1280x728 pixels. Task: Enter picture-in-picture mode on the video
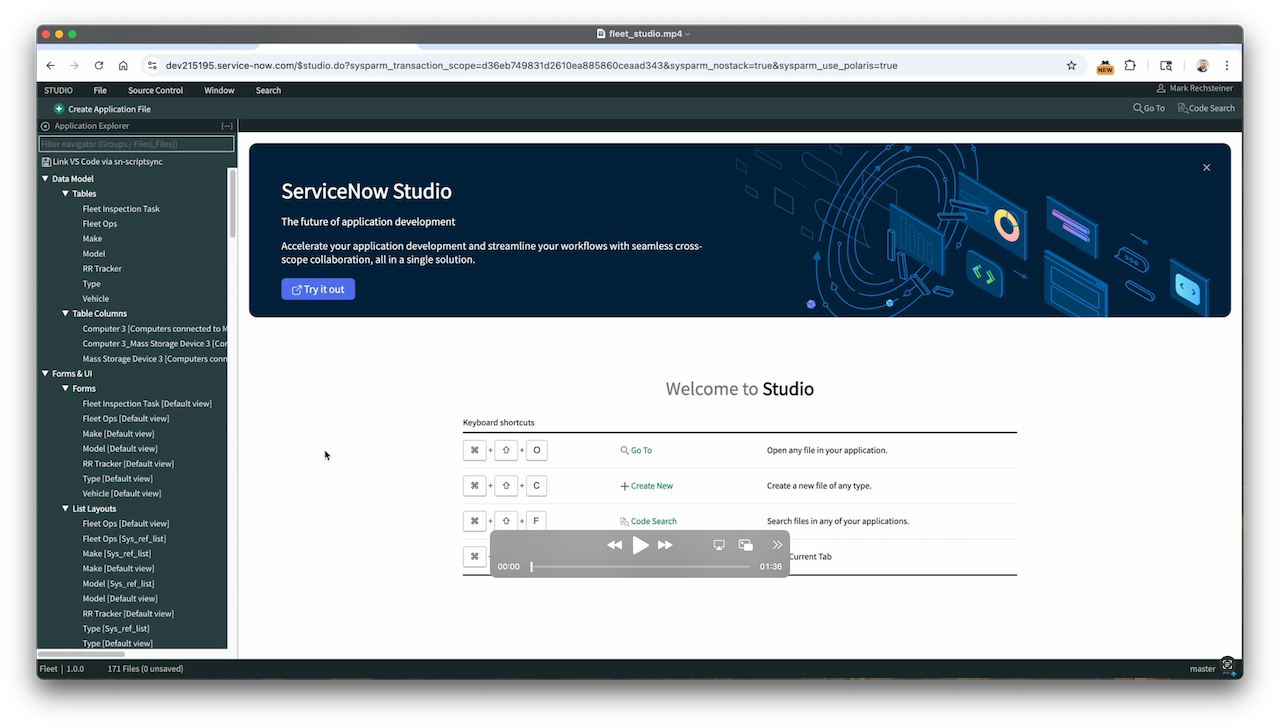744,545
